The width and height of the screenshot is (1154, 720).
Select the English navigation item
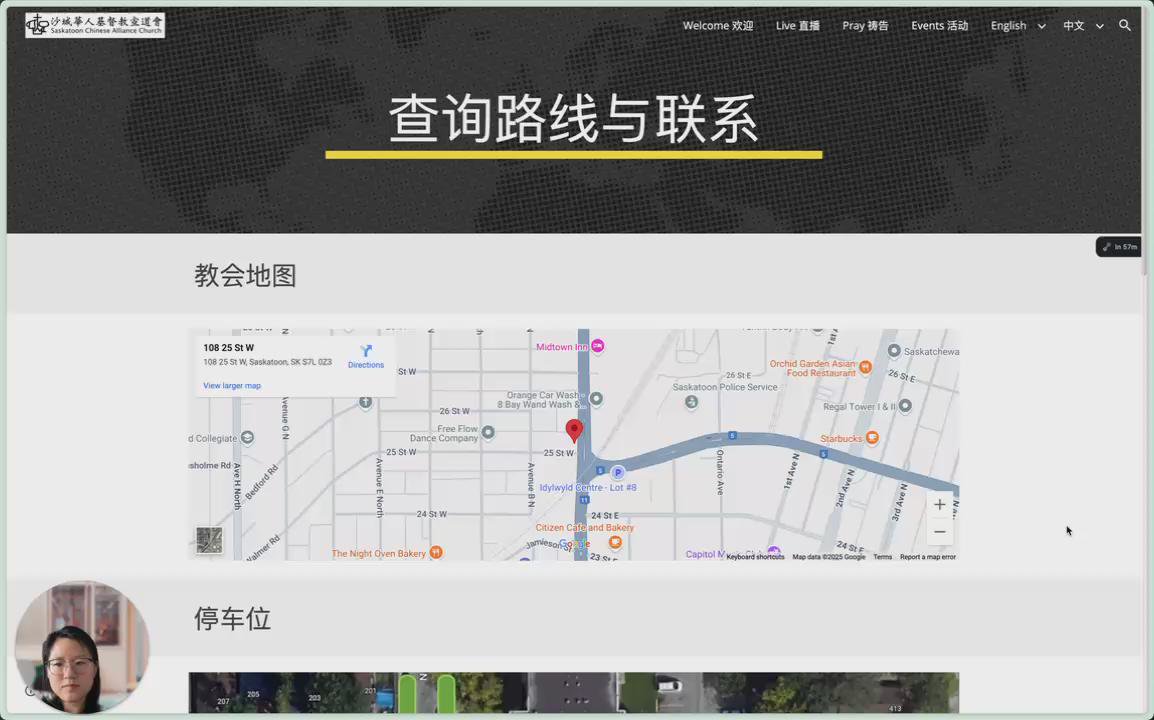(x=1008, y=25)
